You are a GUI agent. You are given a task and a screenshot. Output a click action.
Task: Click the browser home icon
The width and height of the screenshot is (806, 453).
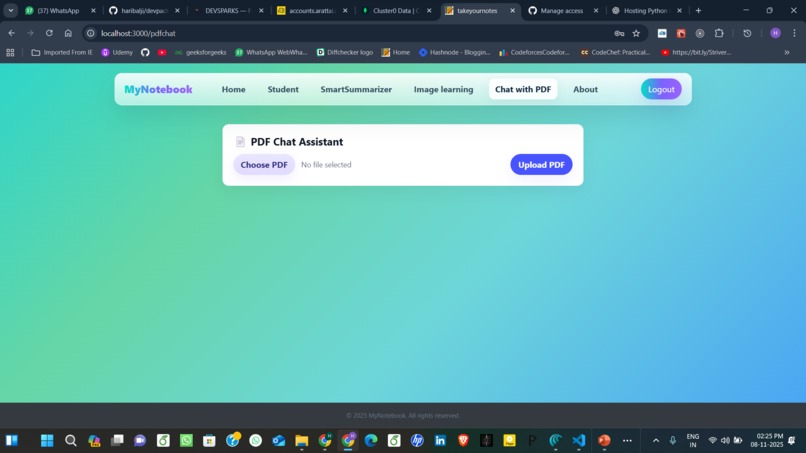click(x=68, y=33)
